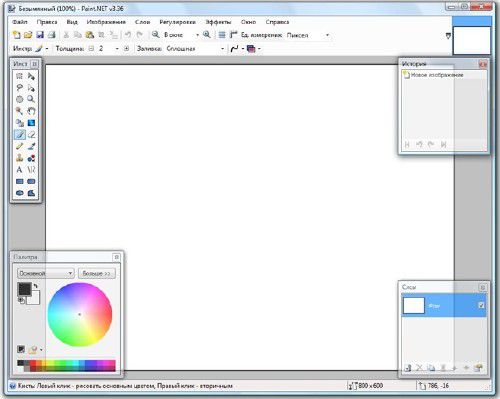
Task: Toggle the pixel grid toolbar icon
Action: (x=222, y=35)
